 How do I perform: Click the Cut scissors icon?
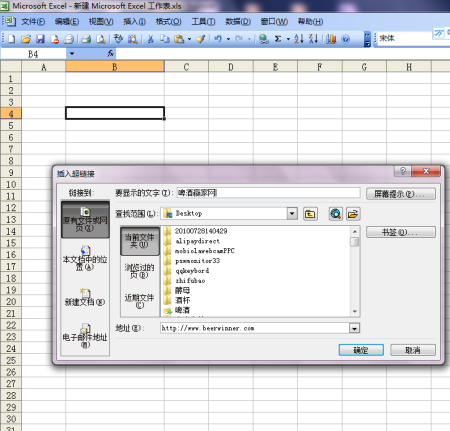(151, 39)
